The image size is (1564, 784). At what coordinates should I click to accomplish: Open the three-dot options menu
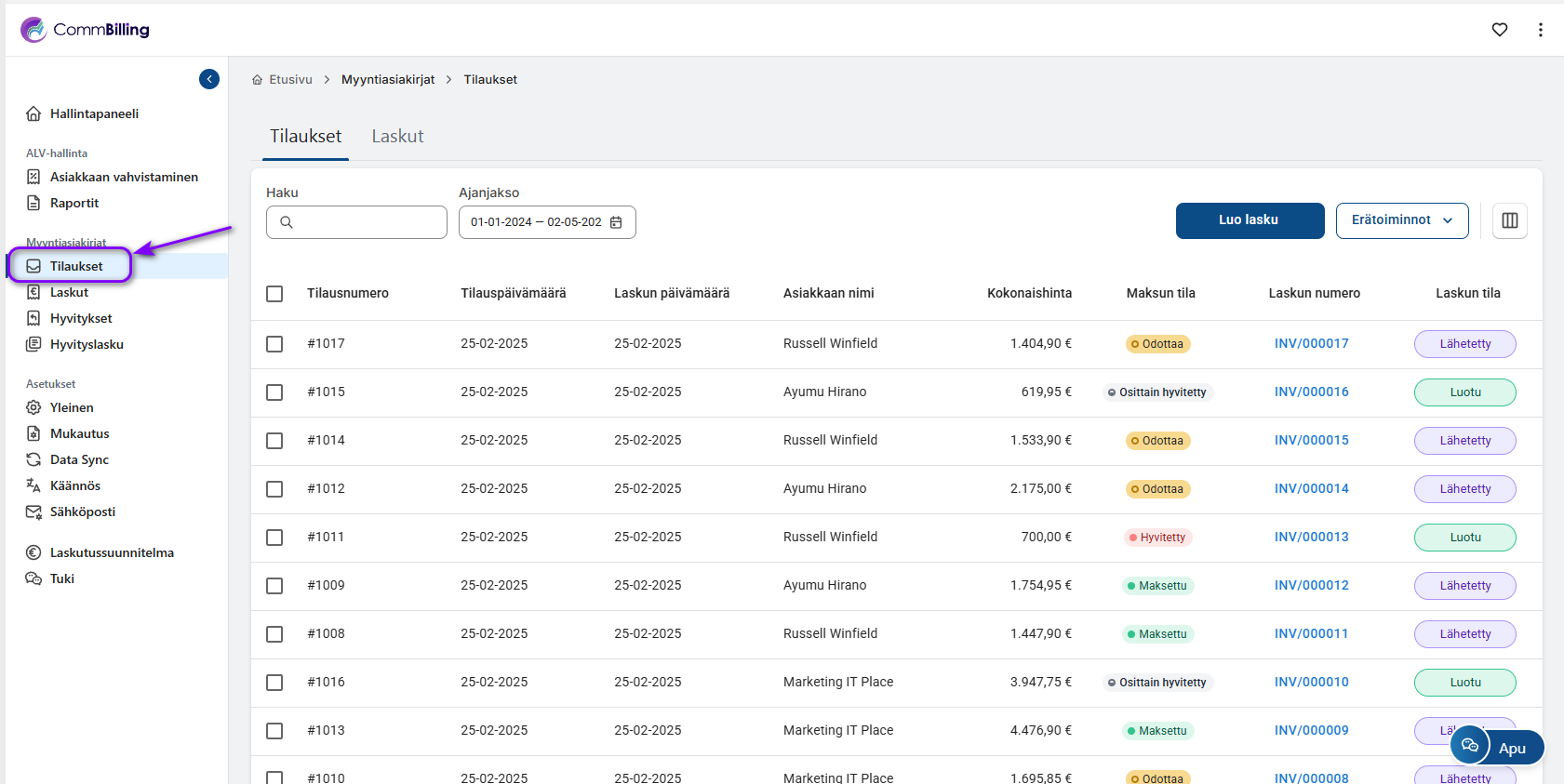pos(1540,30)
